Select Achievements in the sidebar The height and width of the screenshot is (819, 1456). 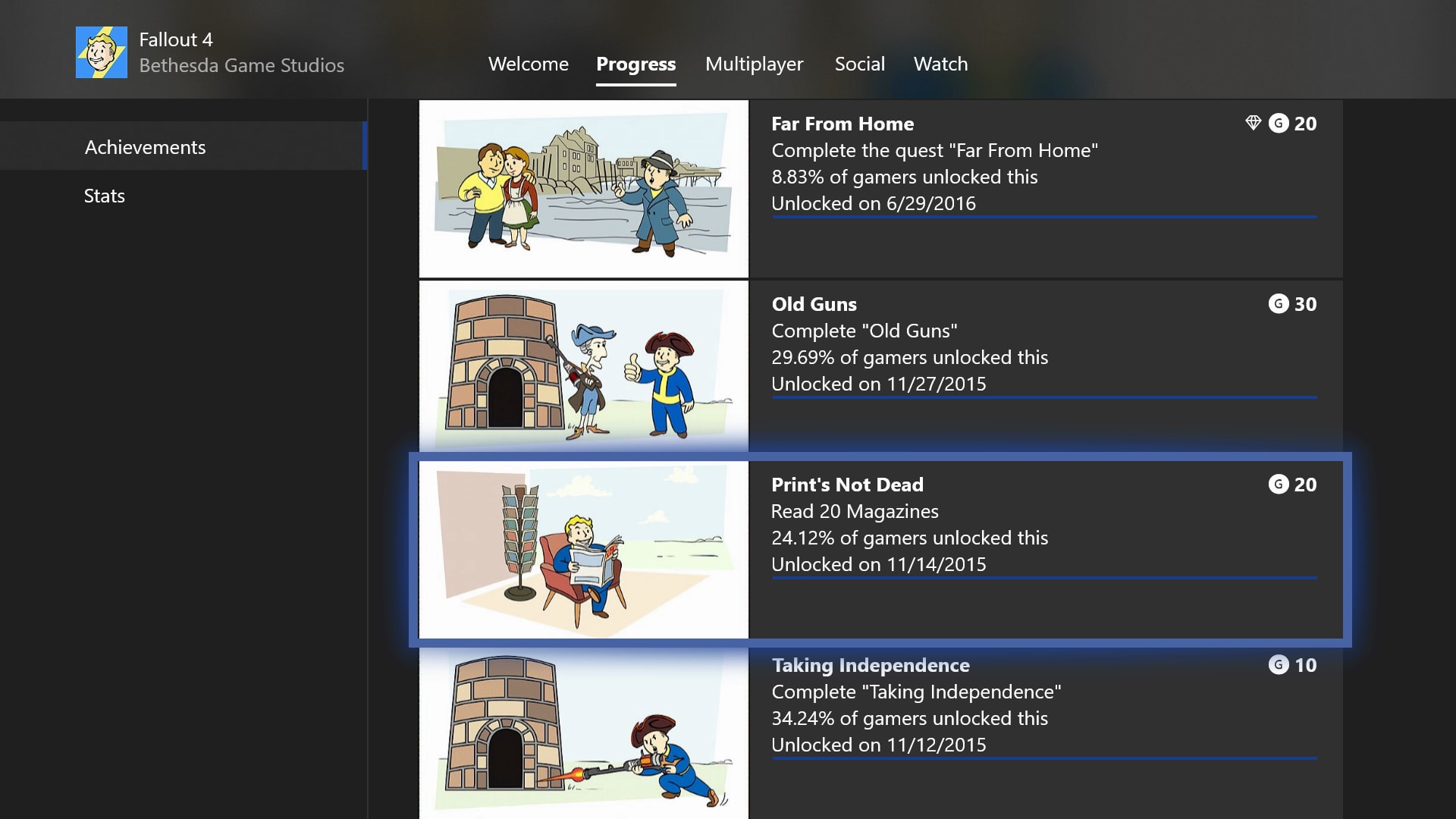(x=182, y=146)
